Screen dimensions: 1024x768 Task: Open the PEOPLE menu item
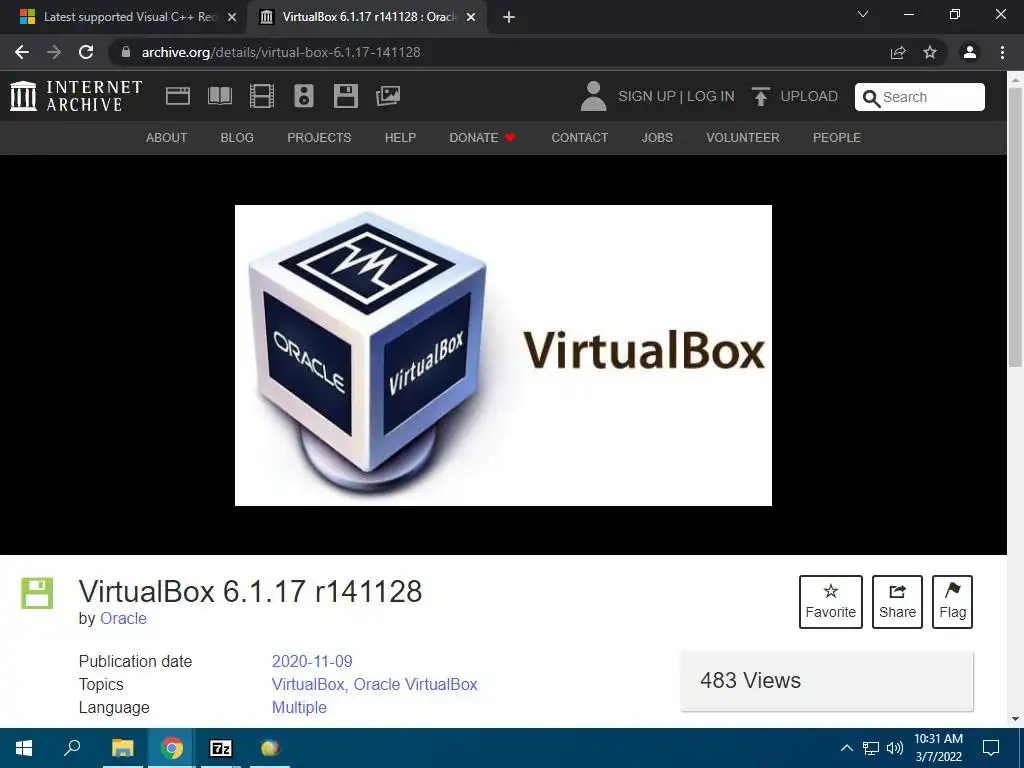click(837, 138)
